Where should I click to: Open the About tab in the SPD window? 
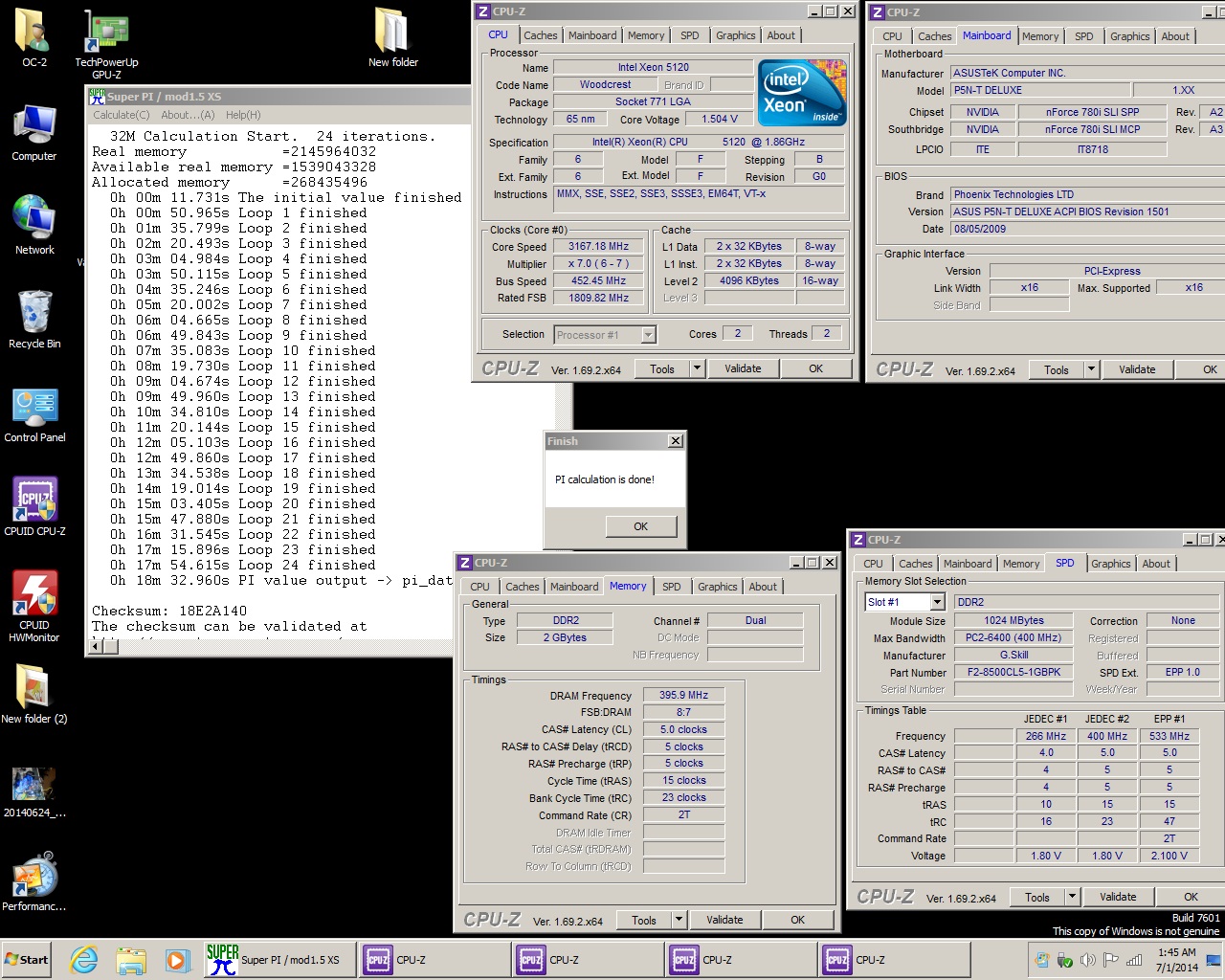(1155, 564)
